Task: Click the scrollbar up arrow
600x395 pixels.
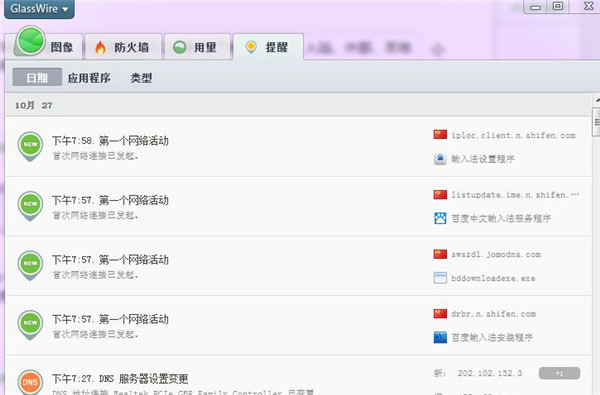Action: 597,101
